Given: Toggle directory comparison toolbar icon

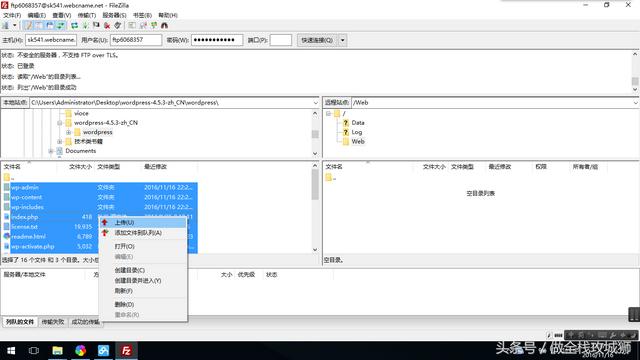Looking at the screenshot, I should 143,25.
